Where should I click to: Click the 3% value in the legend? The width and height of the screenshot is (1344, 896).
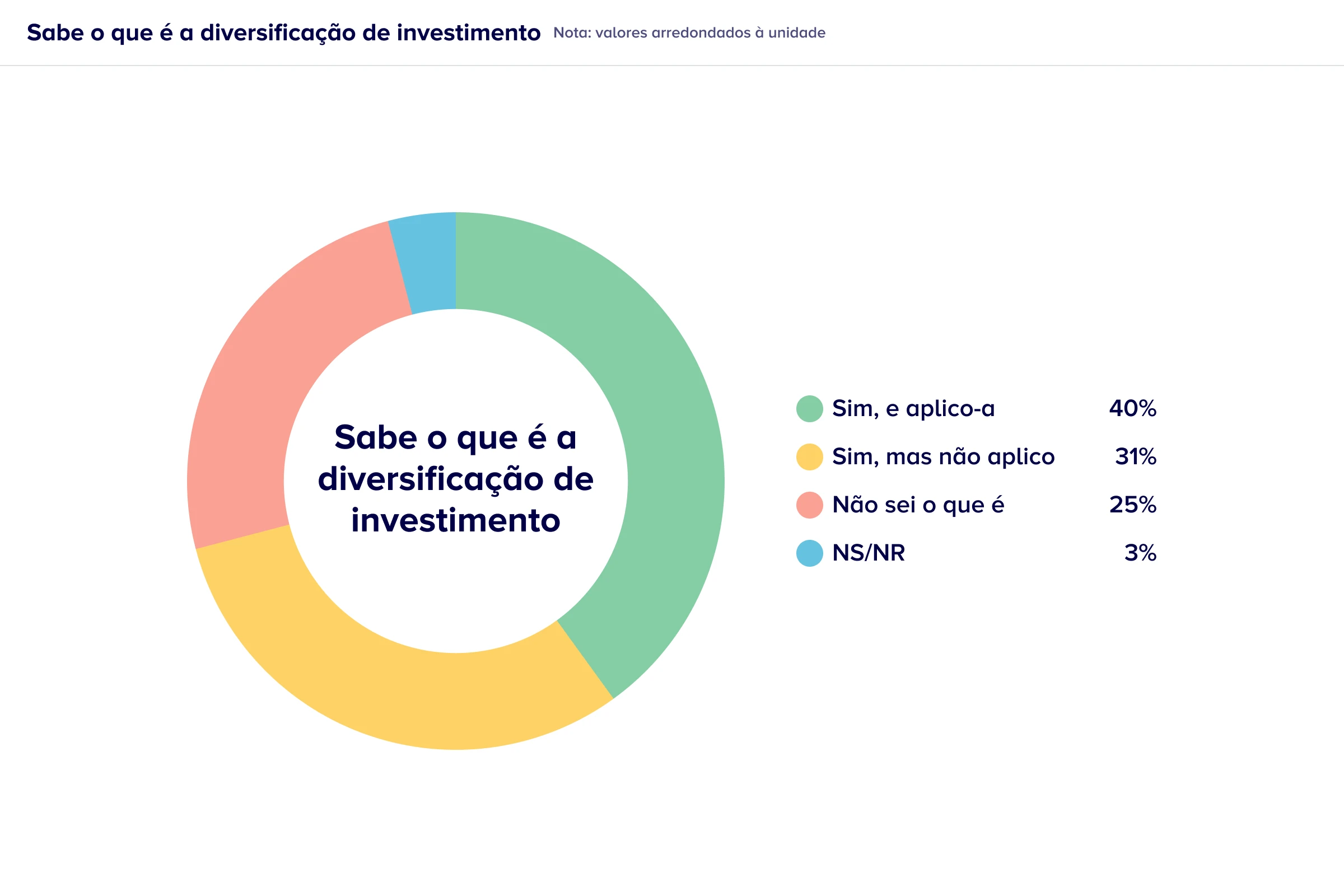1140,553
